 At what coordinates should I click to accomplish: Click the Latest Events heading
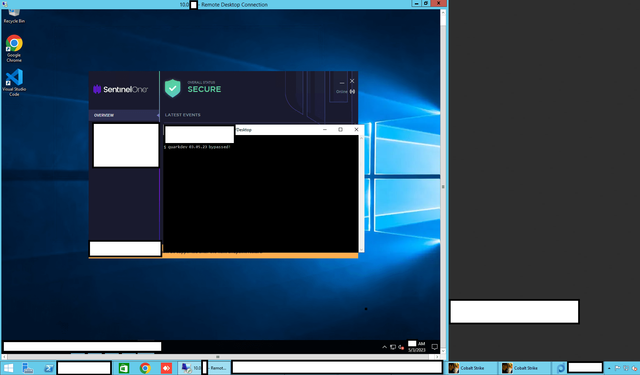click(x=182, y=115)
